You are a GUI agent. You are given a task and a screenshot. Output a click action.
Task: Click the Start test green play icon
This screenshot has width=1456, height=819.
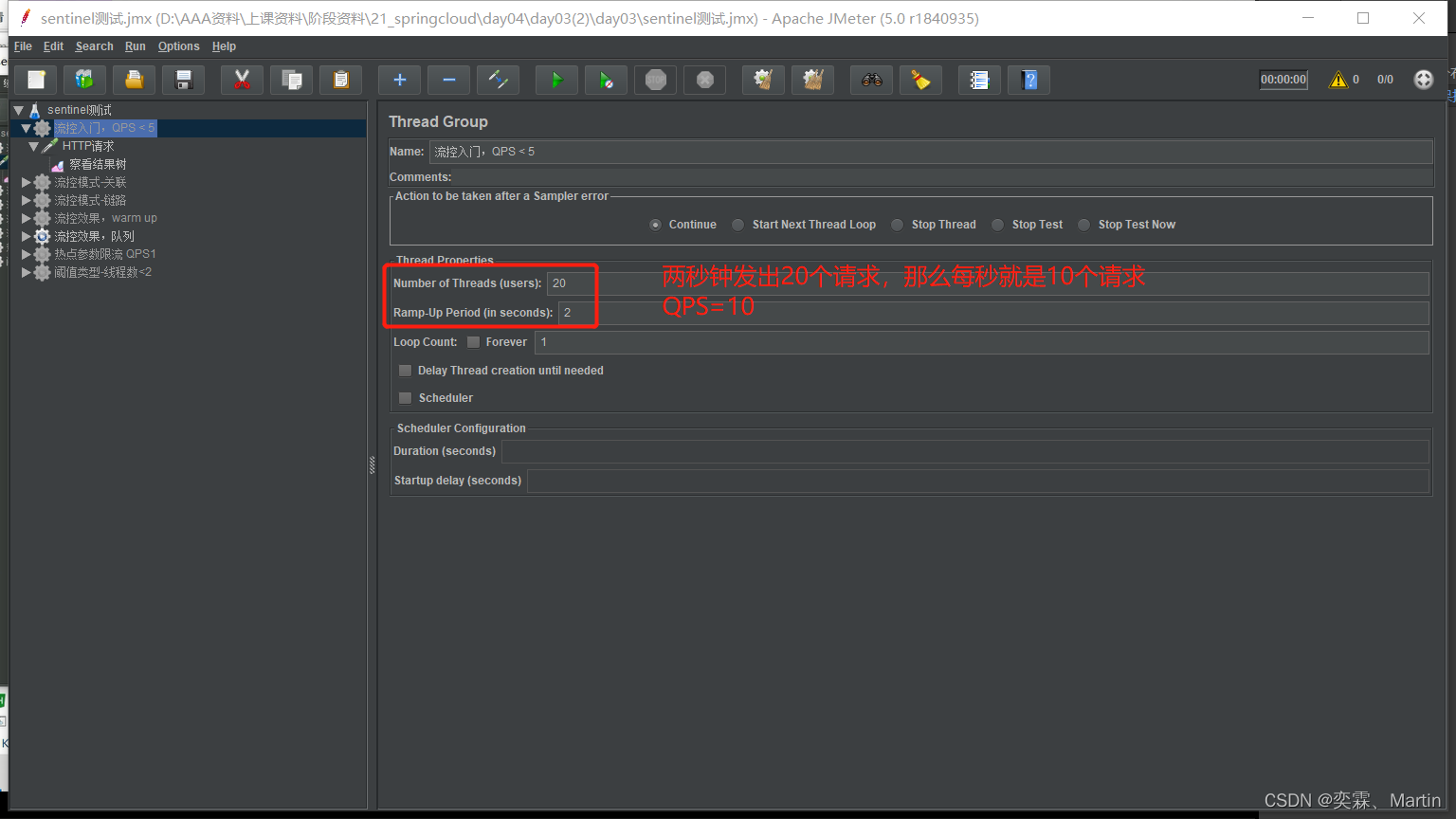(x=556, y=81)
